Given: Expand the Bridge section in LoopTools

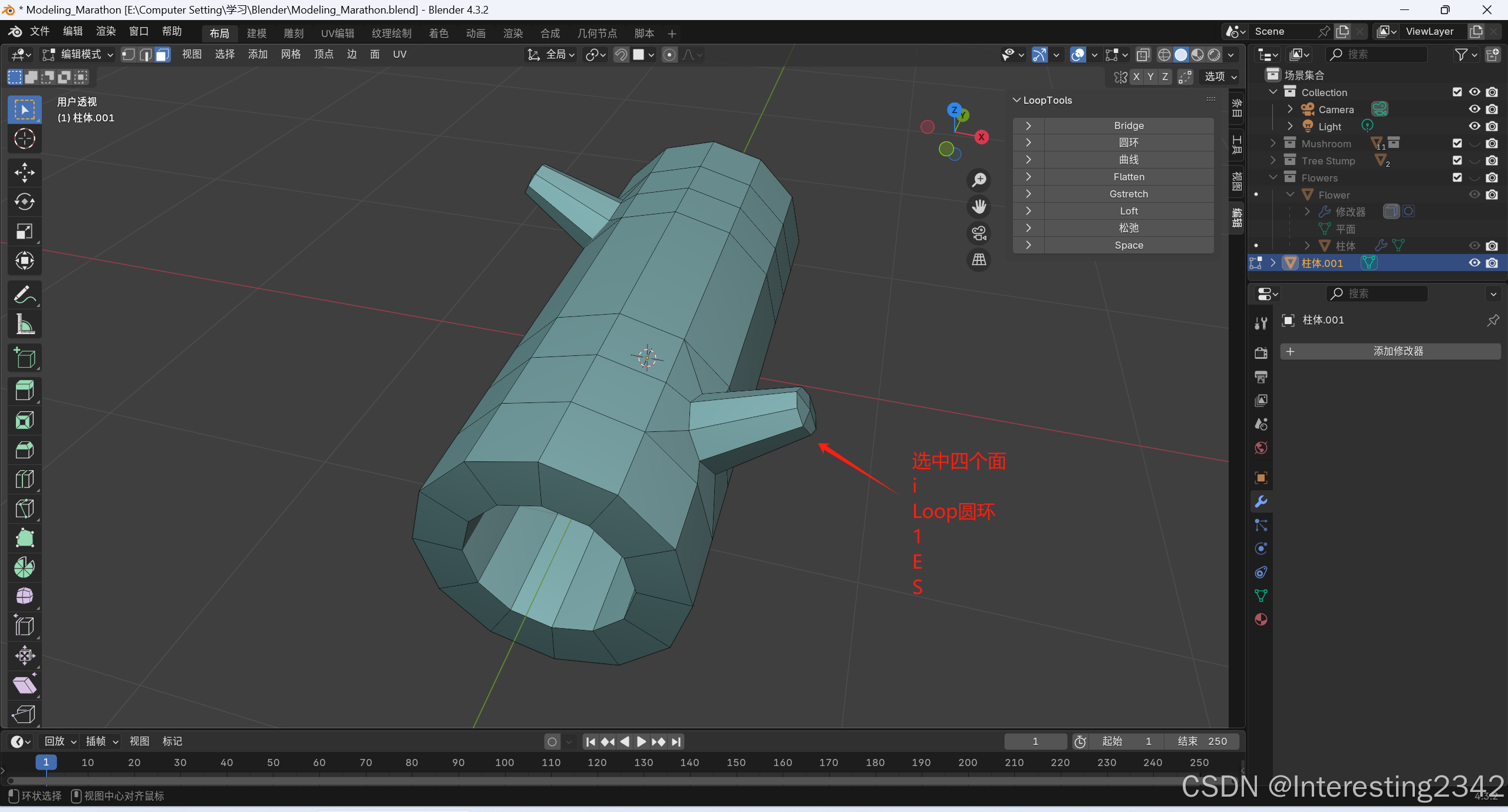Looking at the screenshot, I should (x=1028, y=126).
